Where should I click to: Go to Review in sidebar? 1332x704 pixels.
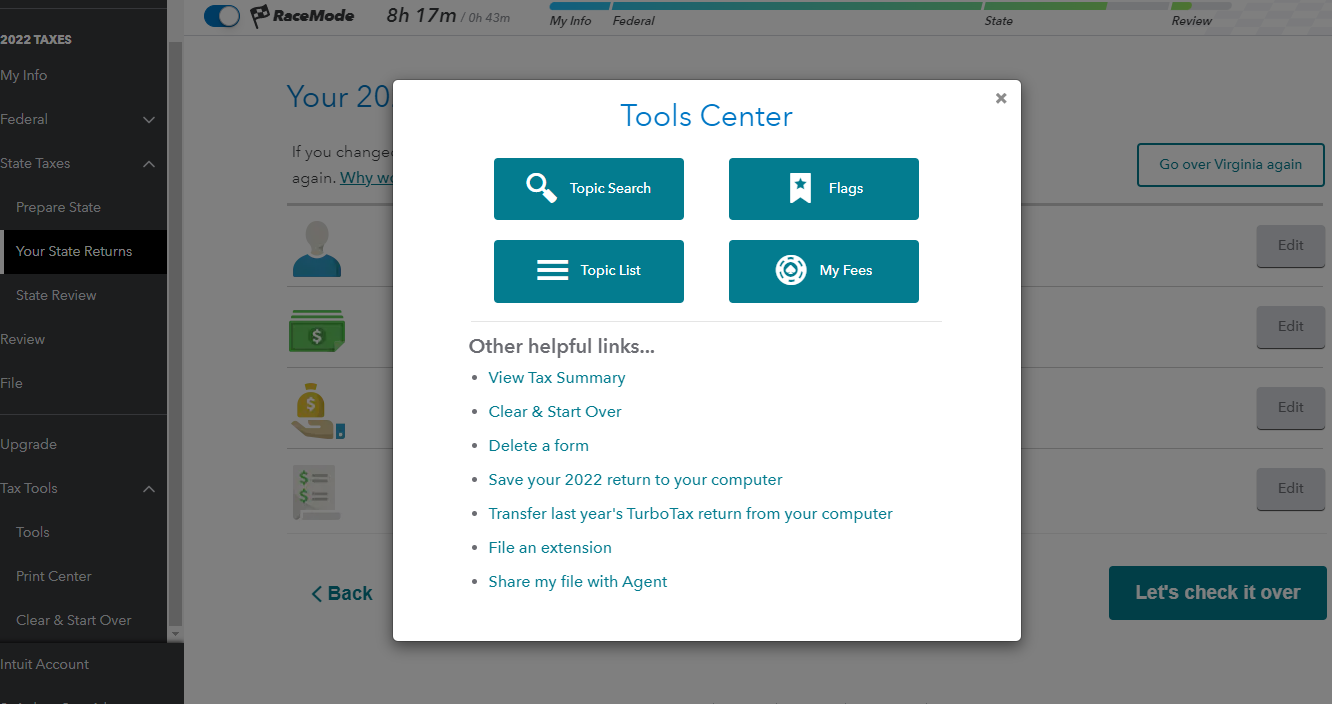[22, 339]
